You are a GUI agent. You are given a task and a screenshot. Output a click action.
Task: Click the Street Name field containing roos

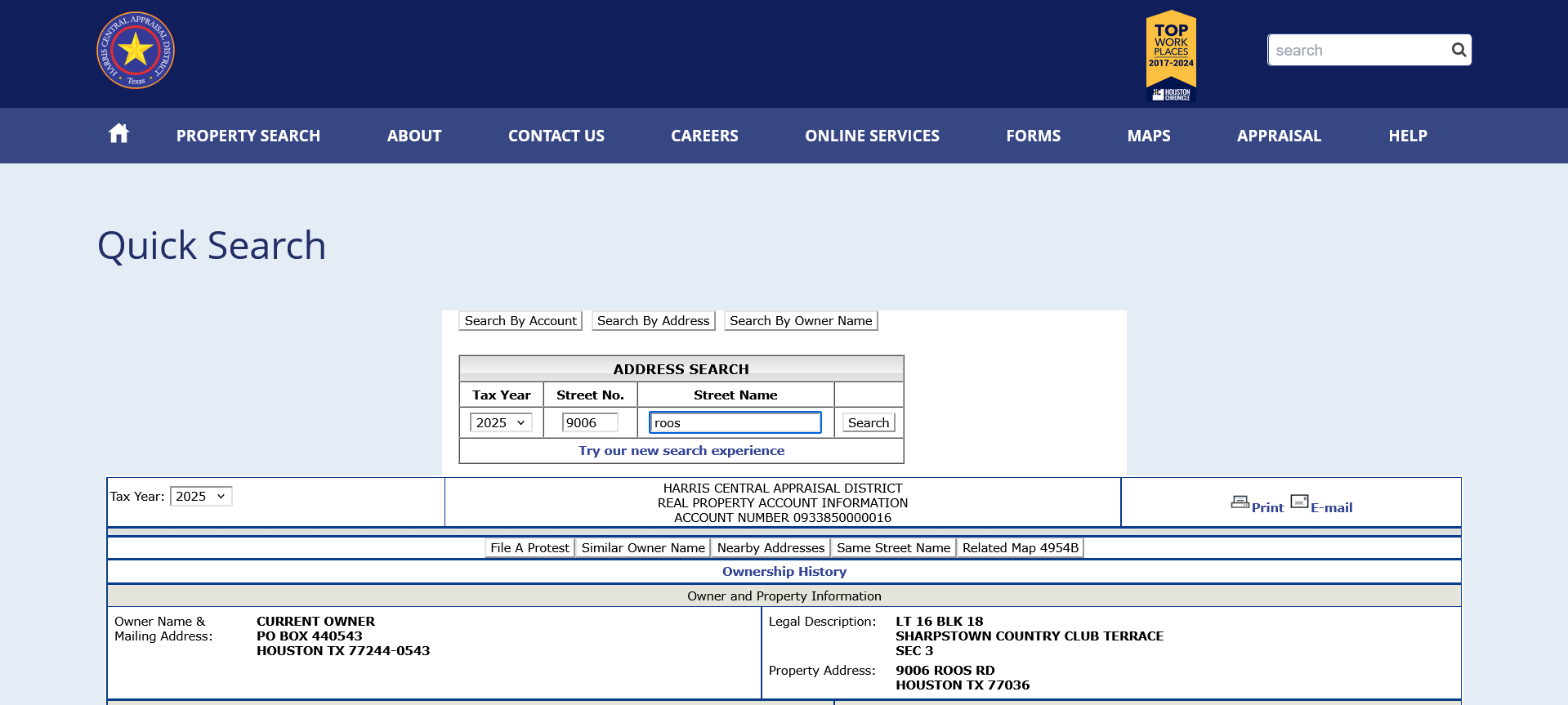(x=735, y=422)
